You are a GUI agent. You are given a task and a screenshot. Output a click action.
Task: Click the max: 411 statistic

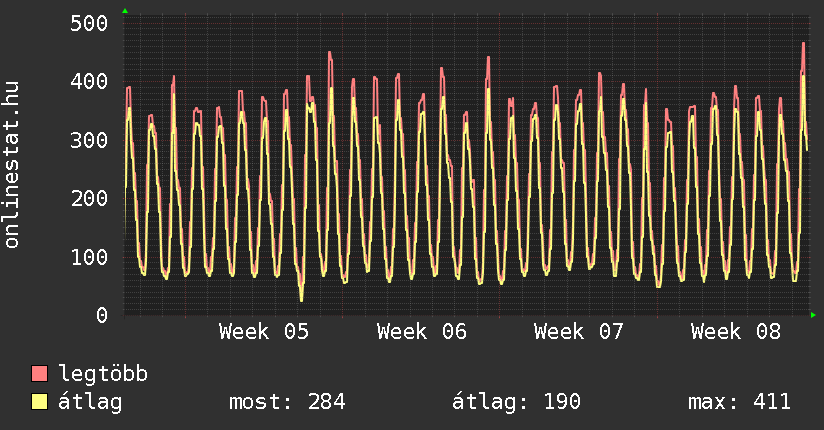[x=739, y=402]
